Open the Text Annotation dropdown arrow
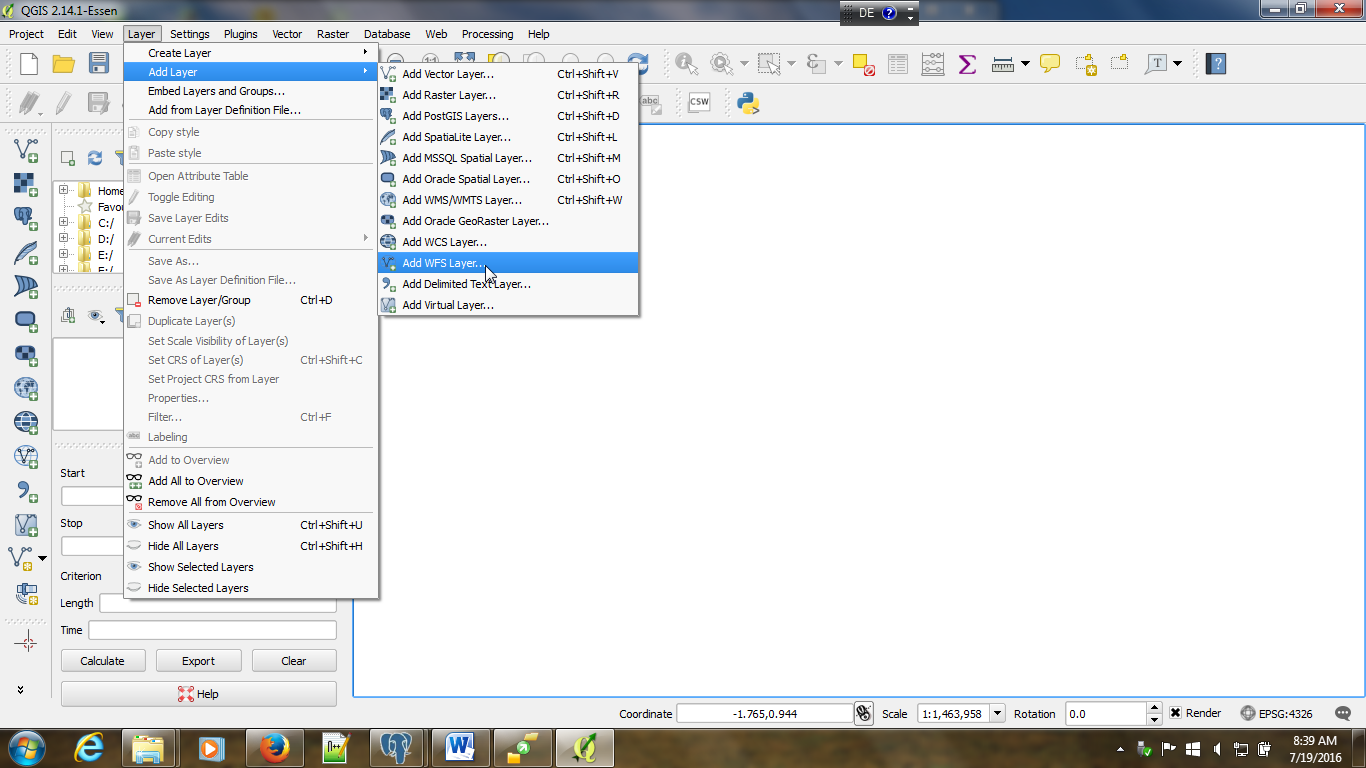Viewport: 1366px width, 768px height. [x=1177, y=64]
